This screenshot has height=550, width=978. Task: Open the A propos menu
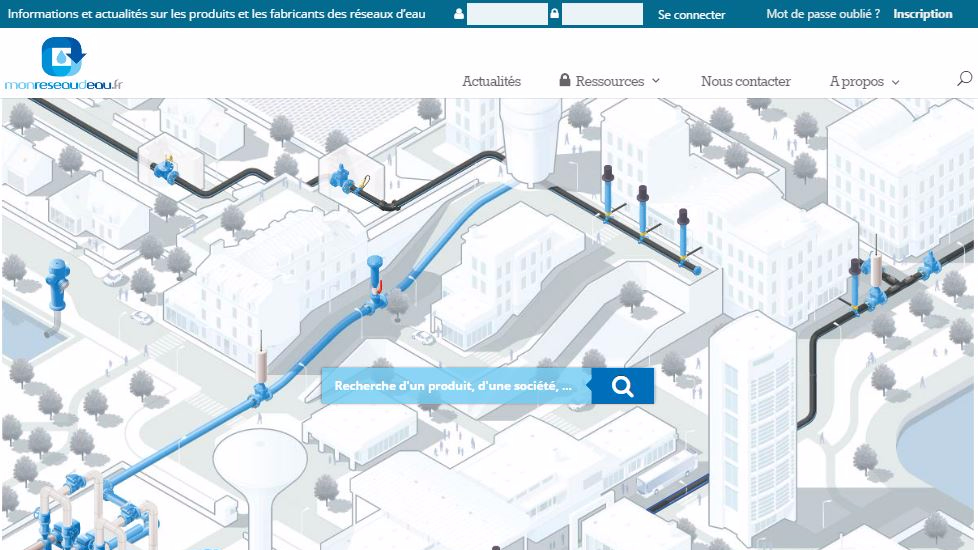point(856,82)
